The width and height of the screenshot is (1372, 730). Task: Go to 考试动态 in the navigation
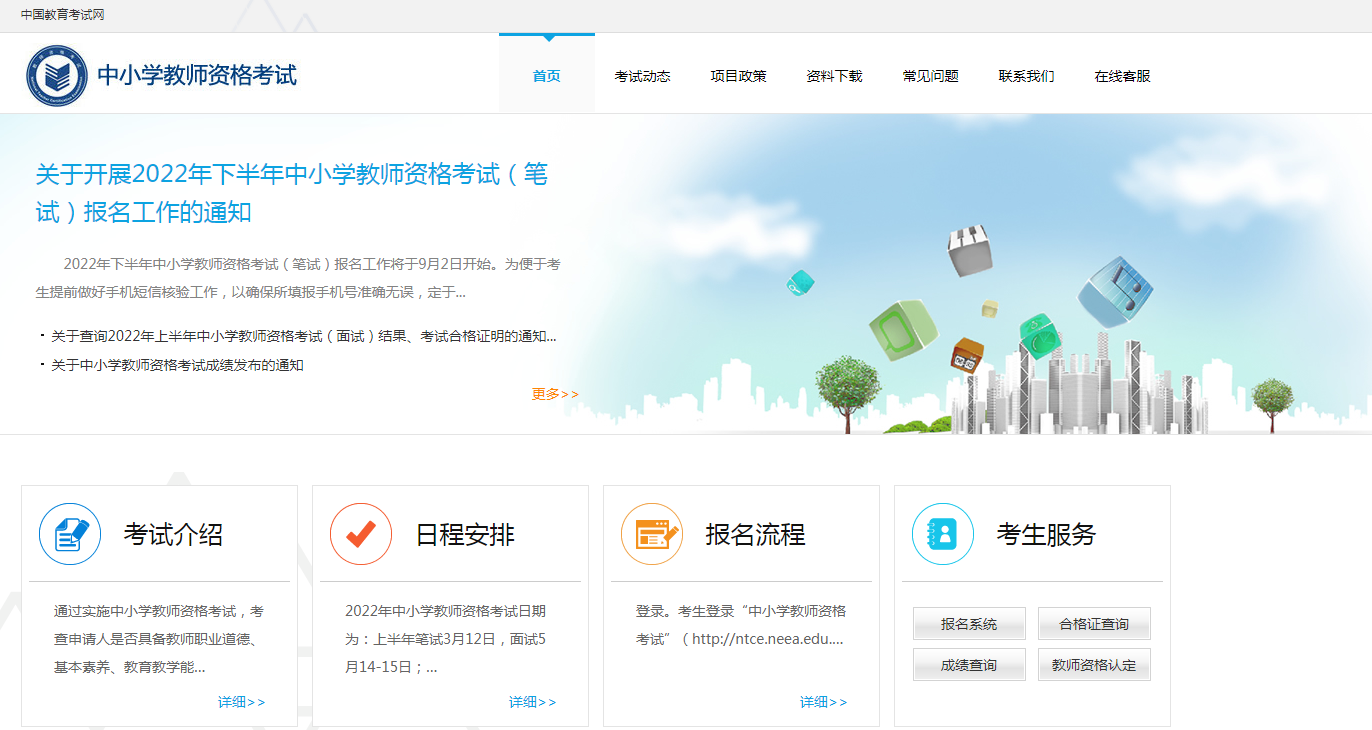click(642, 76)
